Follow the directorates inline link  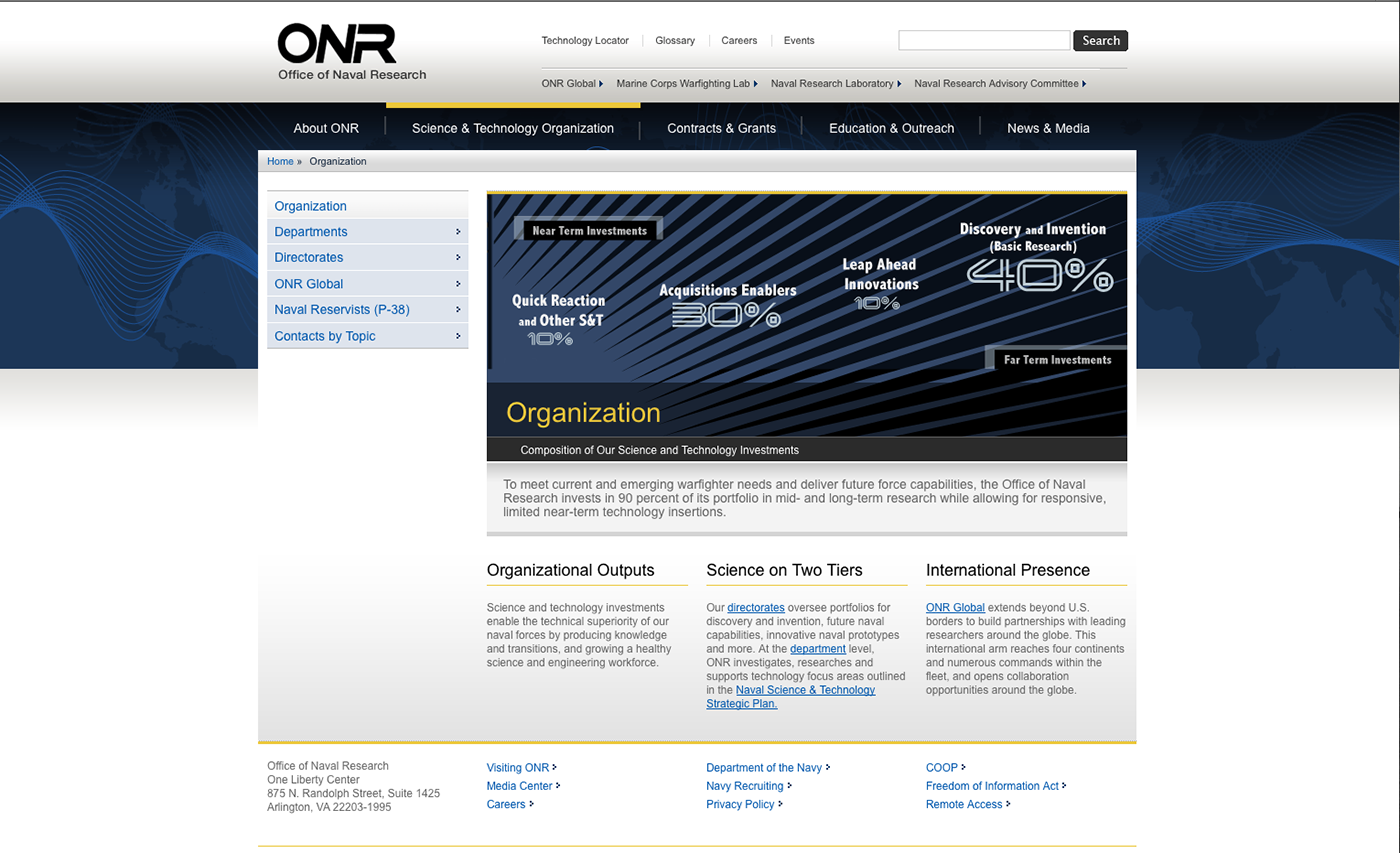pyautogui.click(x=756, y=607)
